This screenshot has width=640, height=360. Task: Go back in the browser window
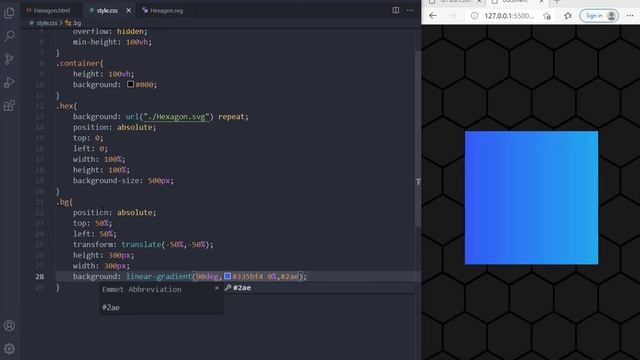pyautogui.click(x=433, y=16)
